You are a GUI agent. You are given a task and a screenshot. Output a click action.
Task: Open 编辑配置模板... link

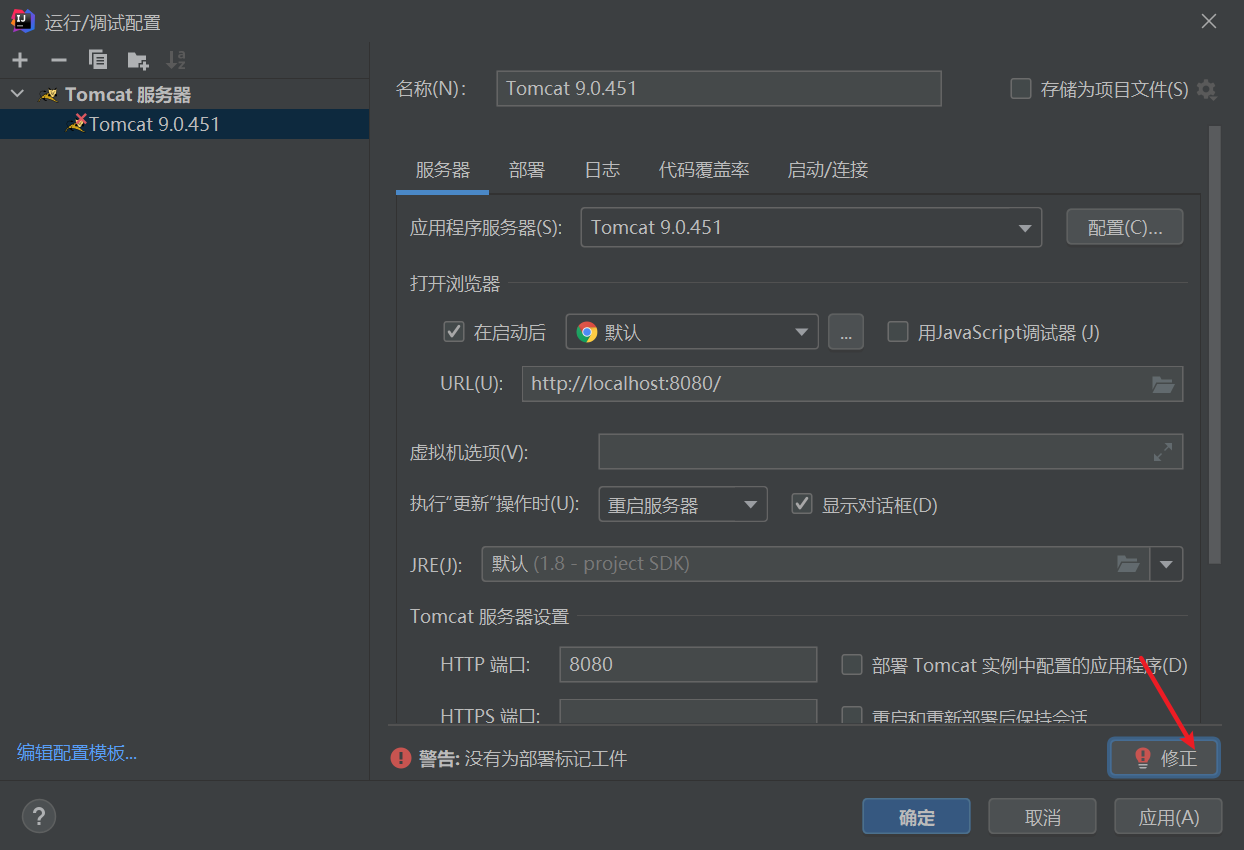[x=77, y=753]
